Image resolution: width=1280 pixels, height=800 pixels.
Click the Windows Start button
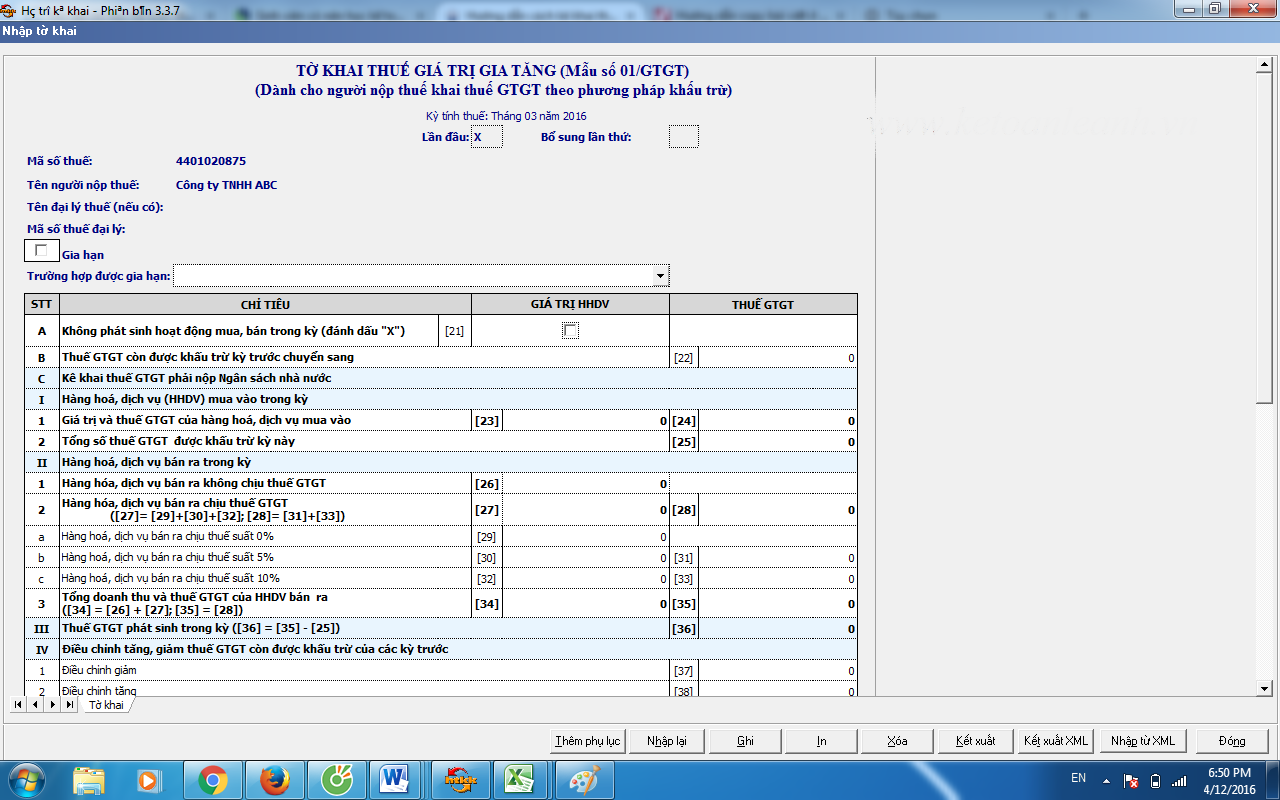click(26, 779)
